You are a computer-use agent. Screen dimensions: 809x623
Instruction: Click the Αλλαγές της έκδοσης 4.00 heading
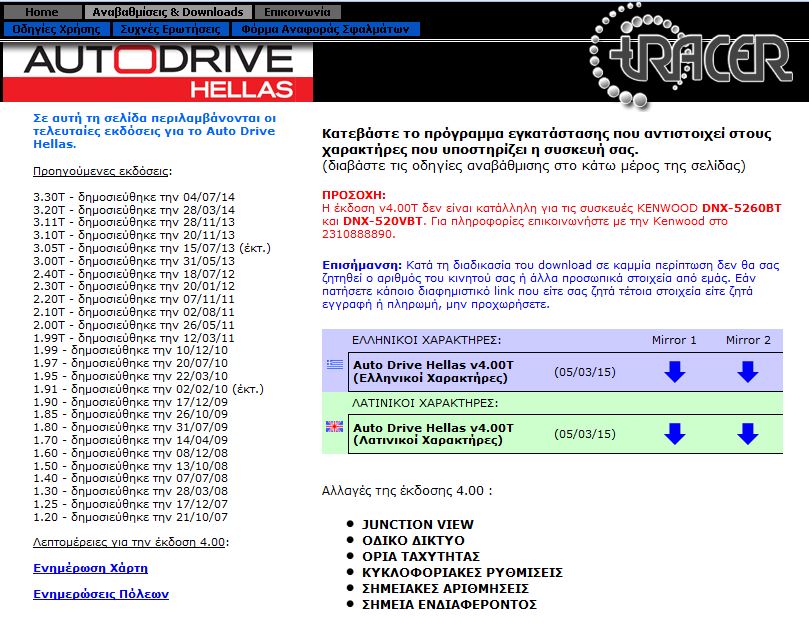click(407, 490)
